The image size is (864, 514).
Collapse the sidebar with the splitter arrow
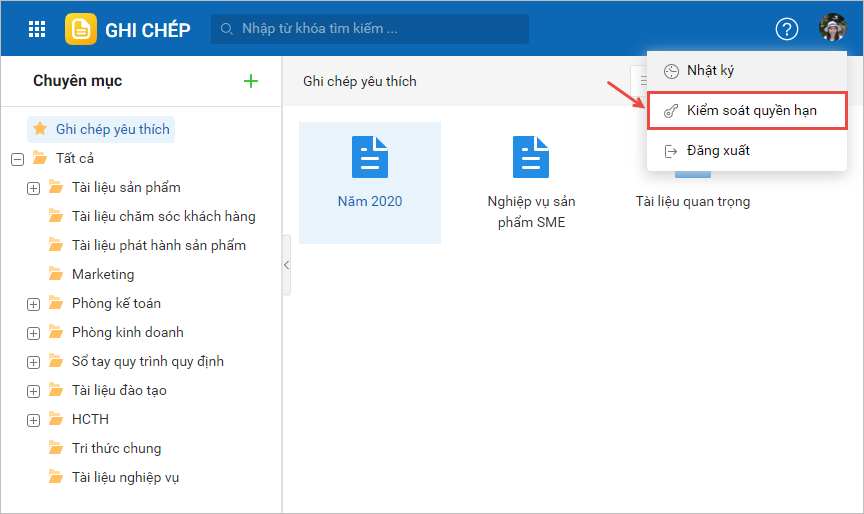pos(286,265)
